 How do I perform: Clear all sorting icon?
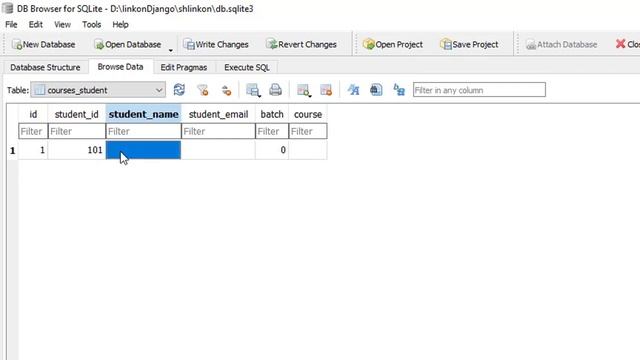coord(226,90)
